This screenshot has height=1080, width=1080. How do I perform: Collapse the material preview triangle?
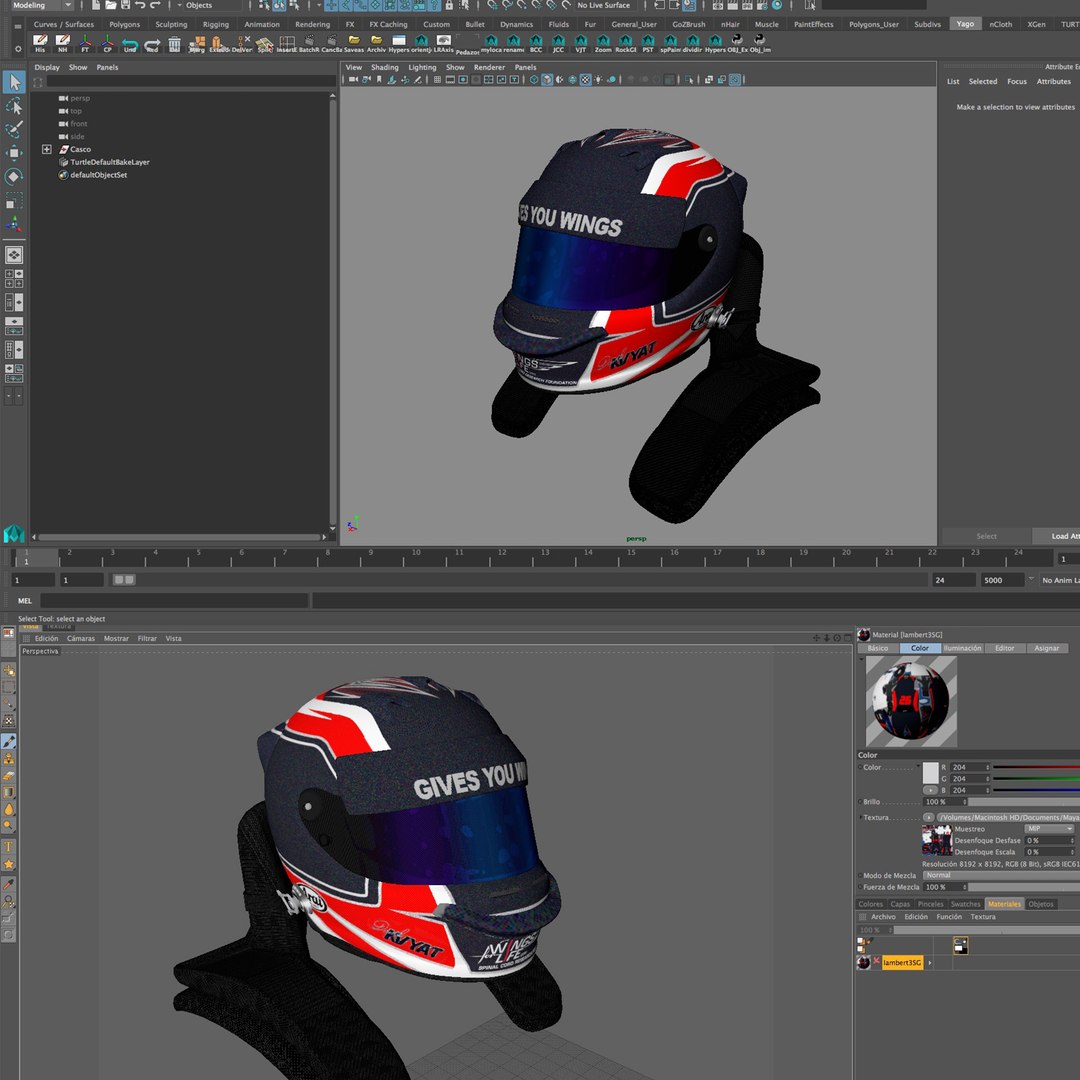click(861, 659)
